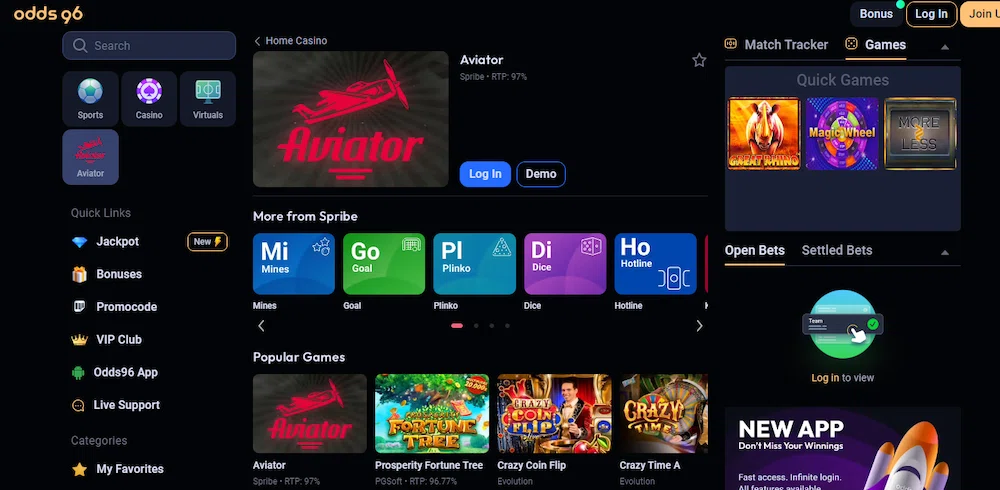Image resolution: width=1000 pixels, height=490 pixels.
Task: Open the Odds96 App link
Action: (126, 373)
